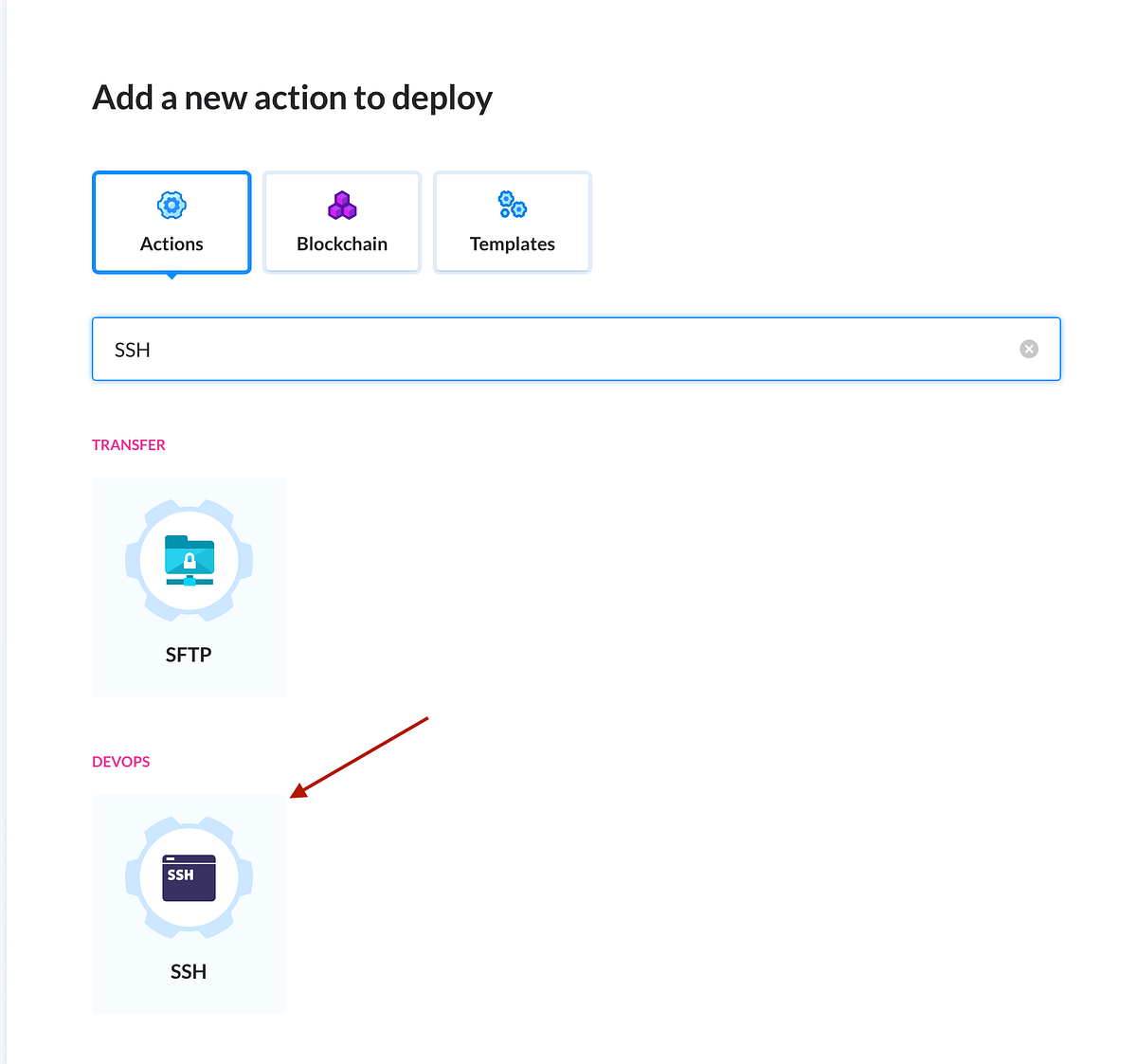Select the SSH action card under DEVOPS
Image resolution: width=1137 pixels, height=1064 pixels.
pos(189,903)
